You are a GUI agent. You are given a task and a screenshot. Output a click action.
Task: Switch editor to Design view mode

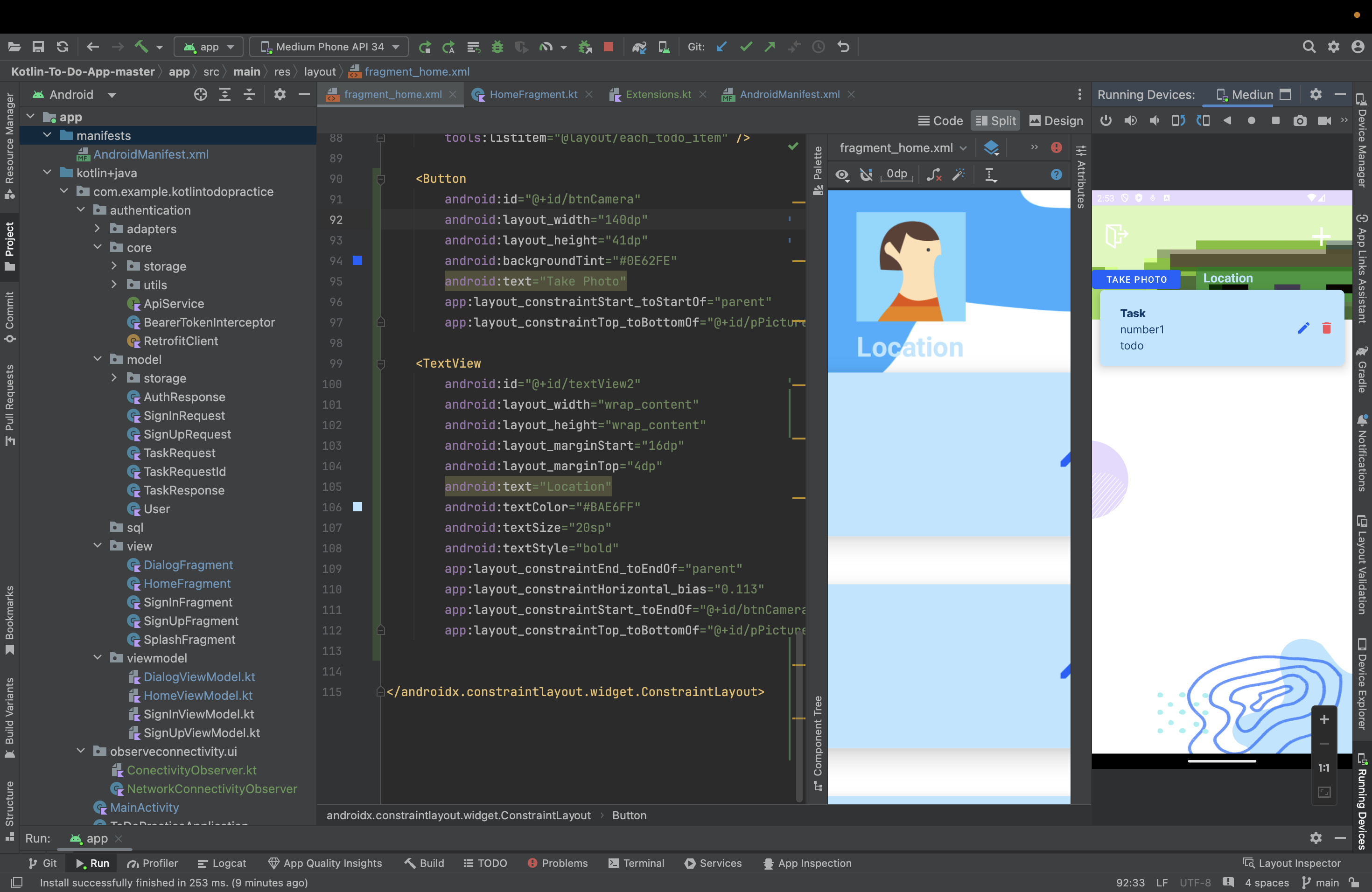[x=1056, y=120]
